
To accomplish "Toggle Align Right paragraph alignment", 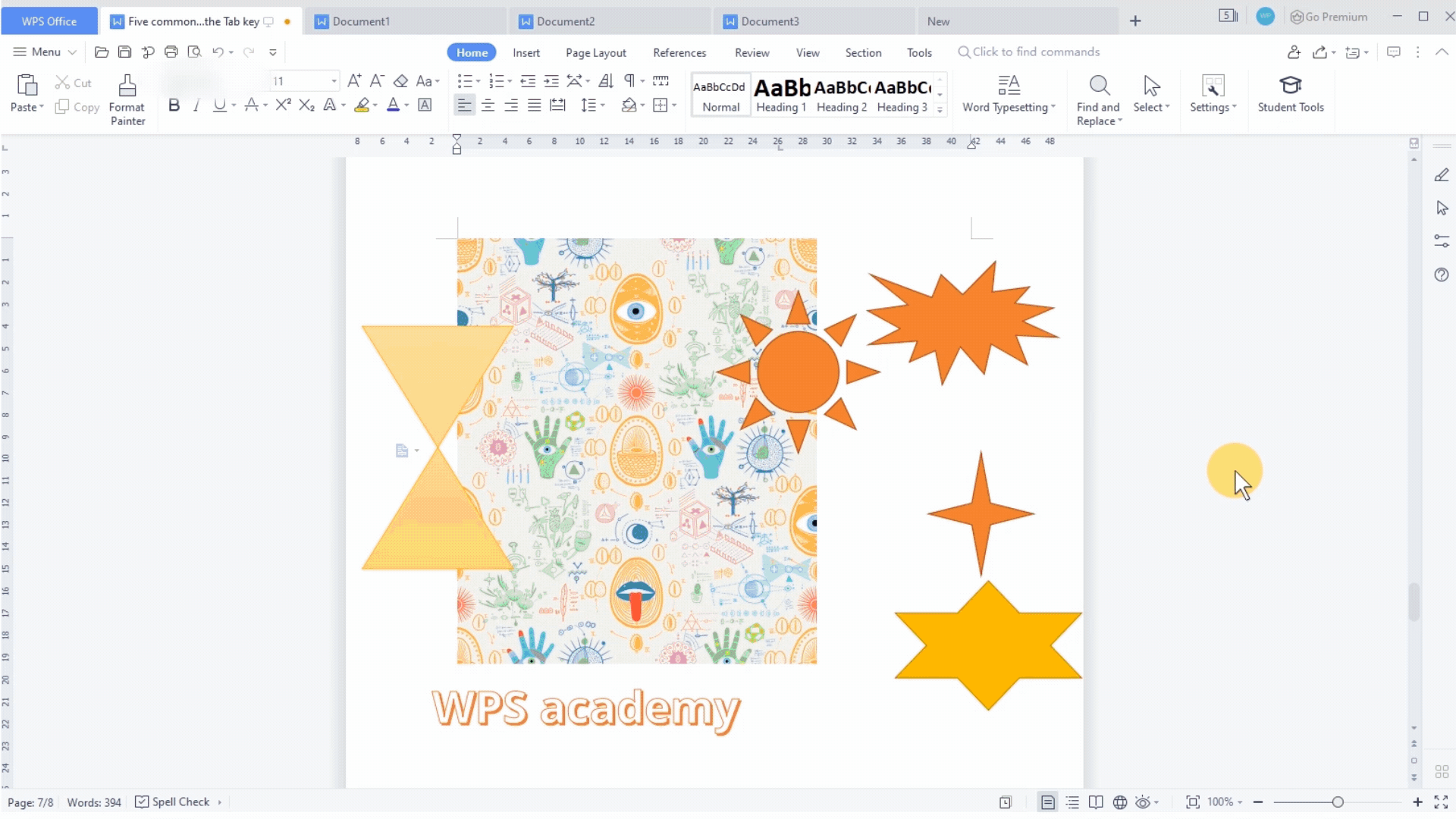I will (x=511, y=105).
